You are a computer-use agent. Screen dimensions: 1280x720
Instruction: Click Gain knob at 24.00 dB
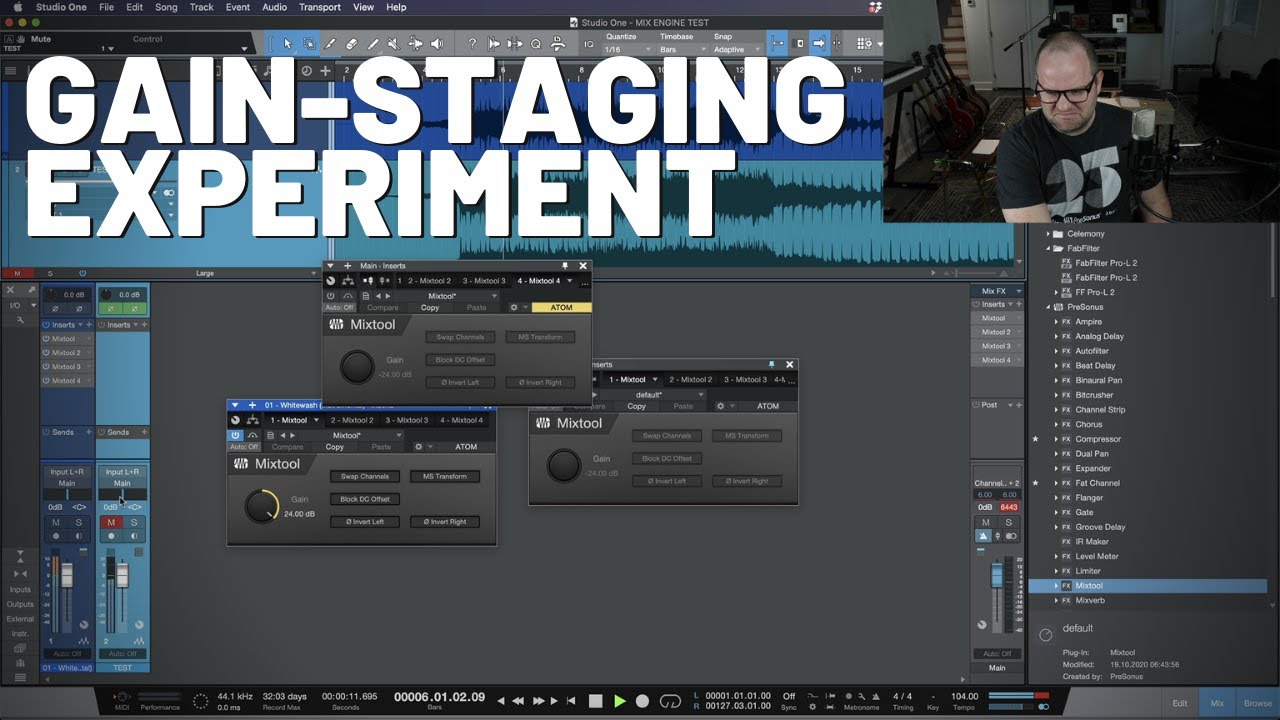(x=263, y=506)
